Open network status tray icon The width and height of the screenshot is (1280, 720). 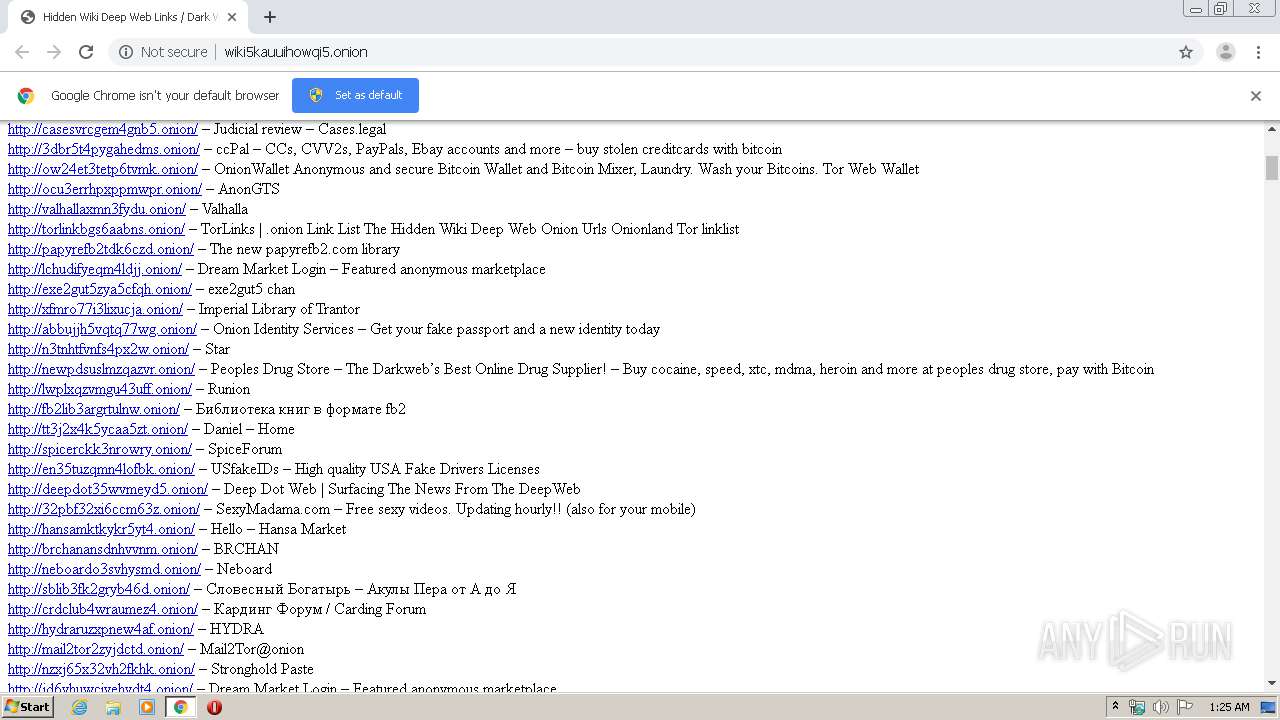[1137, 707]
